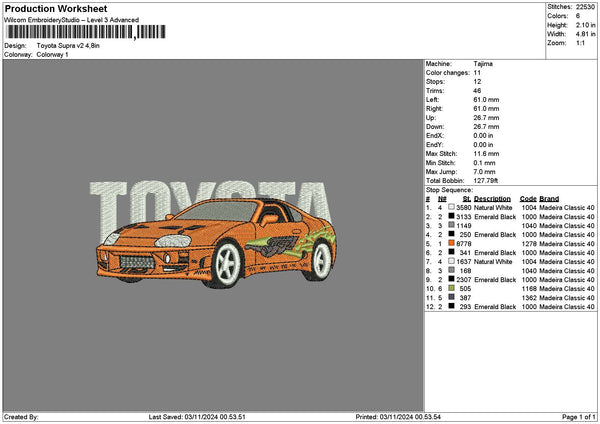Click the design name Toyota Supra v2 4,8in
The width and height of the screenshot is (600, 424).
click(68, 46)
